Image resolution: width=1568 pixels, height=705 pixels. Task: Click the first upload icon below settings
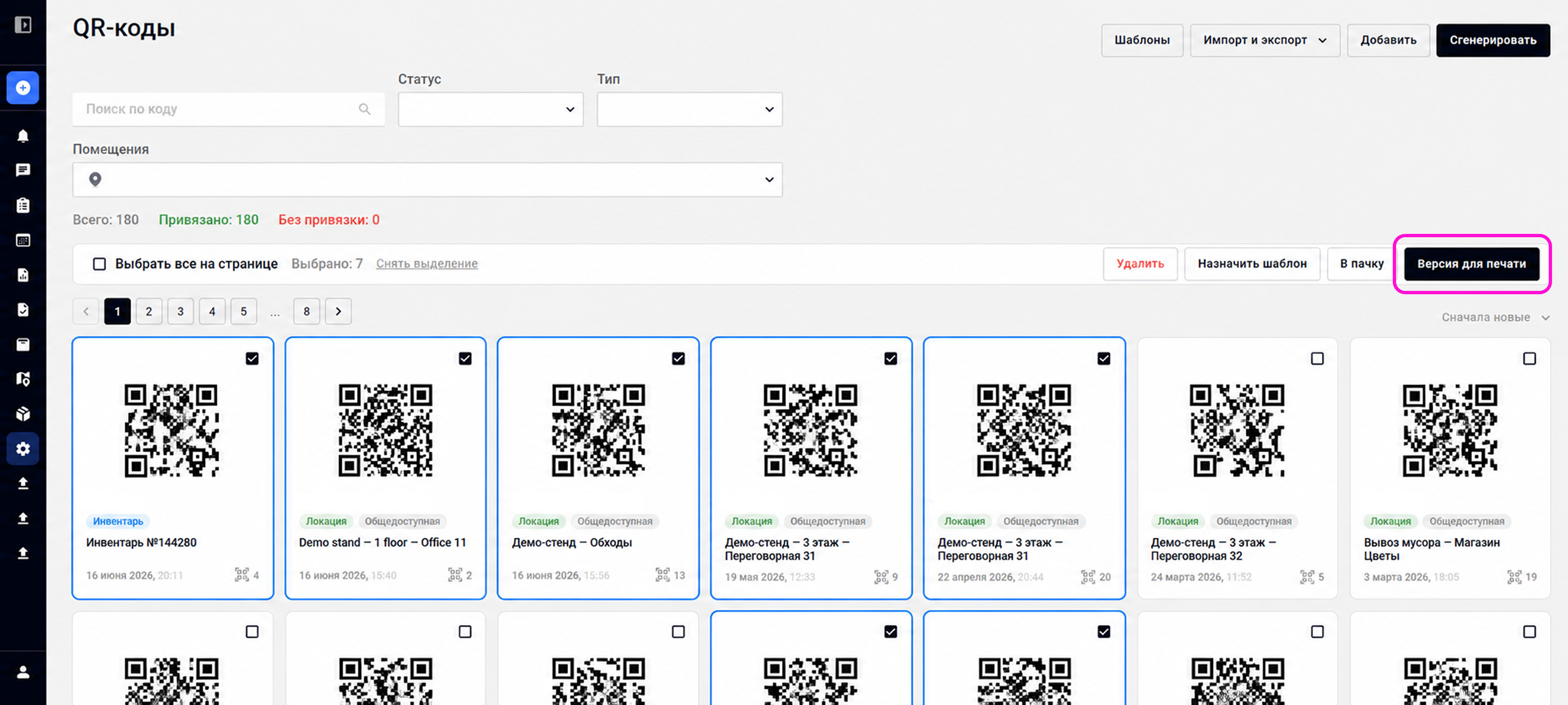click(23, 484)
